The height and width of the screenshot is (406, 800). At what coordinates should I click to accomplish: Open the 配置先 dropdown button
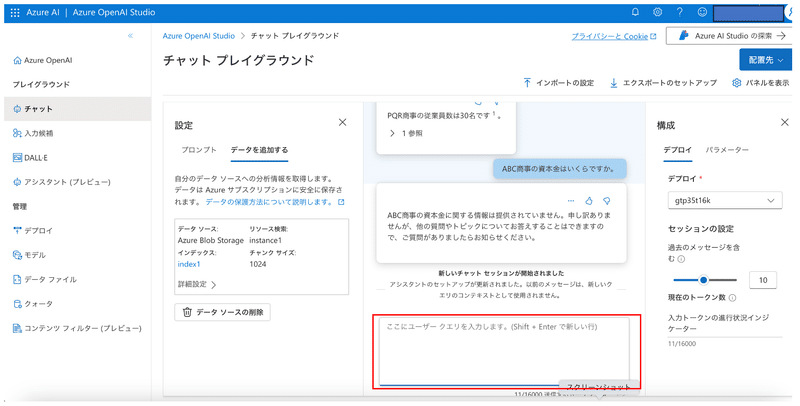[x=765, y=60]
